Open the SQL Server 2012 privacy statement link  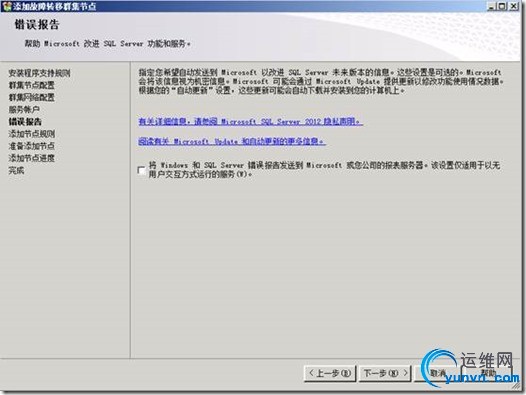(x=250, y=121)
